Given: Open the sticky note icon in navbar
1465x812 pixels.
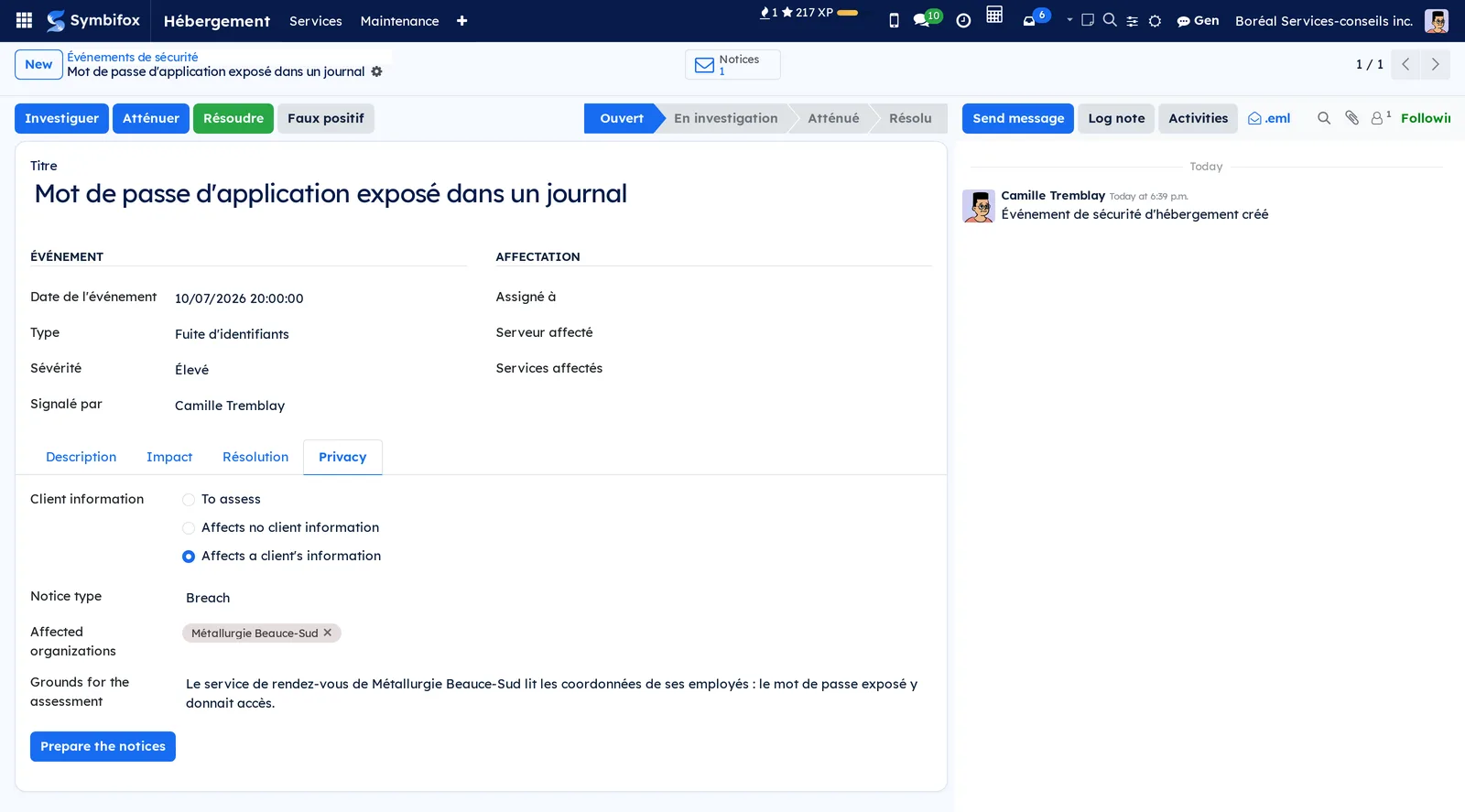Looking at the screenshot, I should pyautogui.click(x=1088, y=20).
